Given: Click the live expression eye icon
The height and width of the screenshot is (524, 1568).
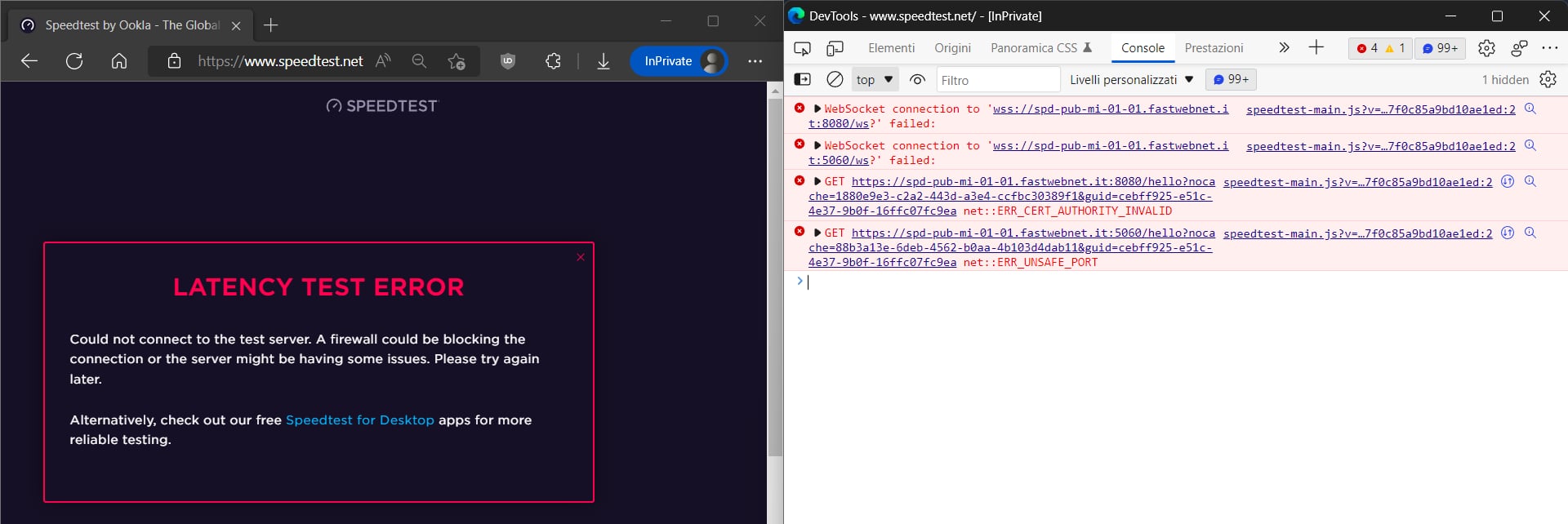Looking at the screenshot, I should (x=917, y=79).
